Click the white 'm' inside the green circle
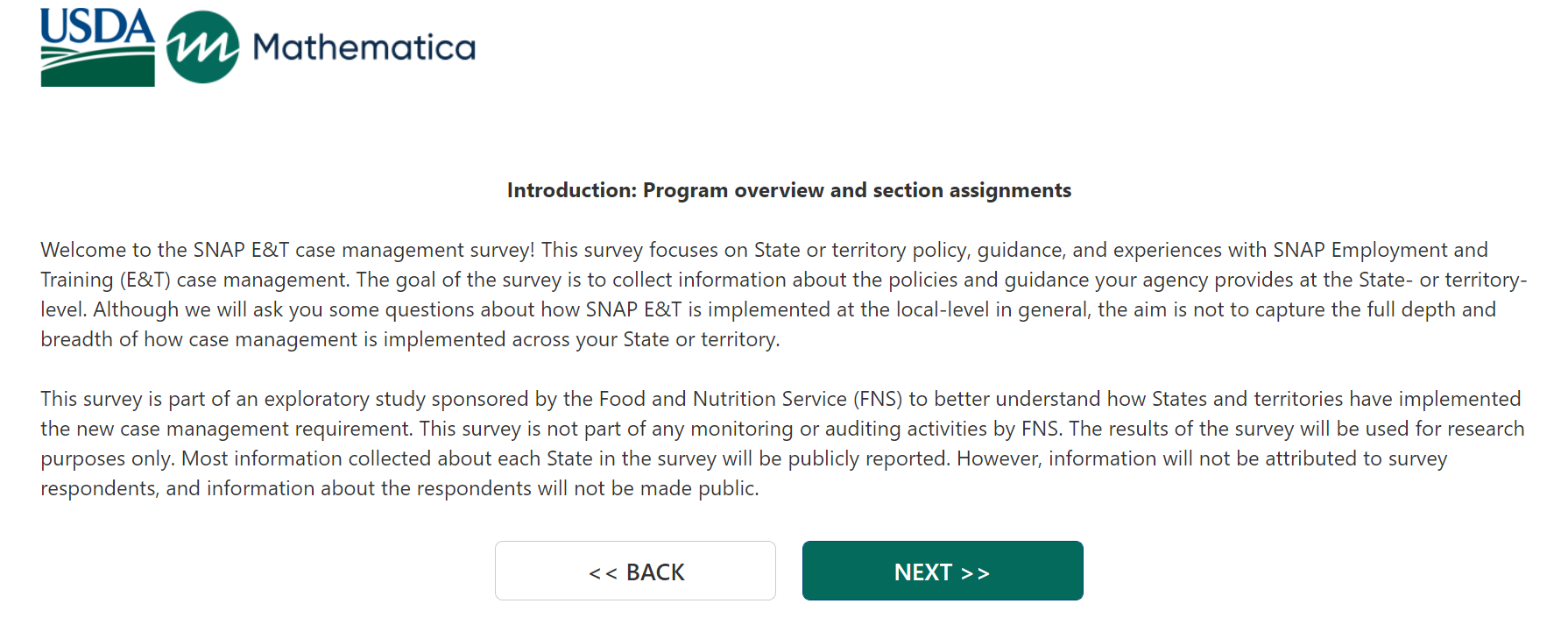Viewport: 1568px width, 625px height. (x=202, y=47)
